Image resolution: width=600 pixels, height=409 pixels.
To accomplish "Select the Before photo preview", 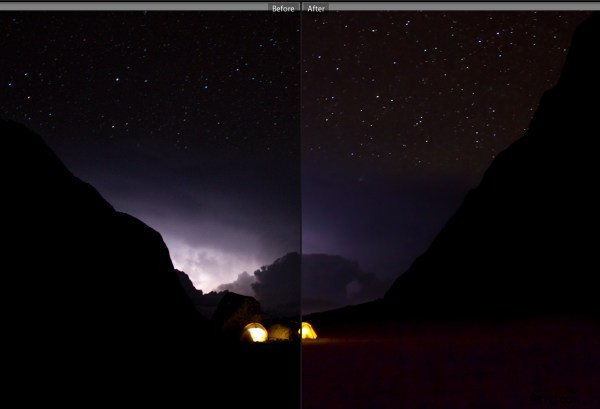I will coord(150,210).
